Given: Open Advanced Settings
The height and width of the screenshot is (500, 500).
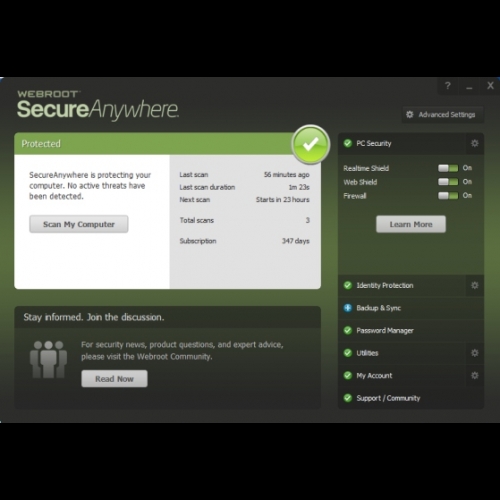Looking at the screenshot, I should (443, 115).
